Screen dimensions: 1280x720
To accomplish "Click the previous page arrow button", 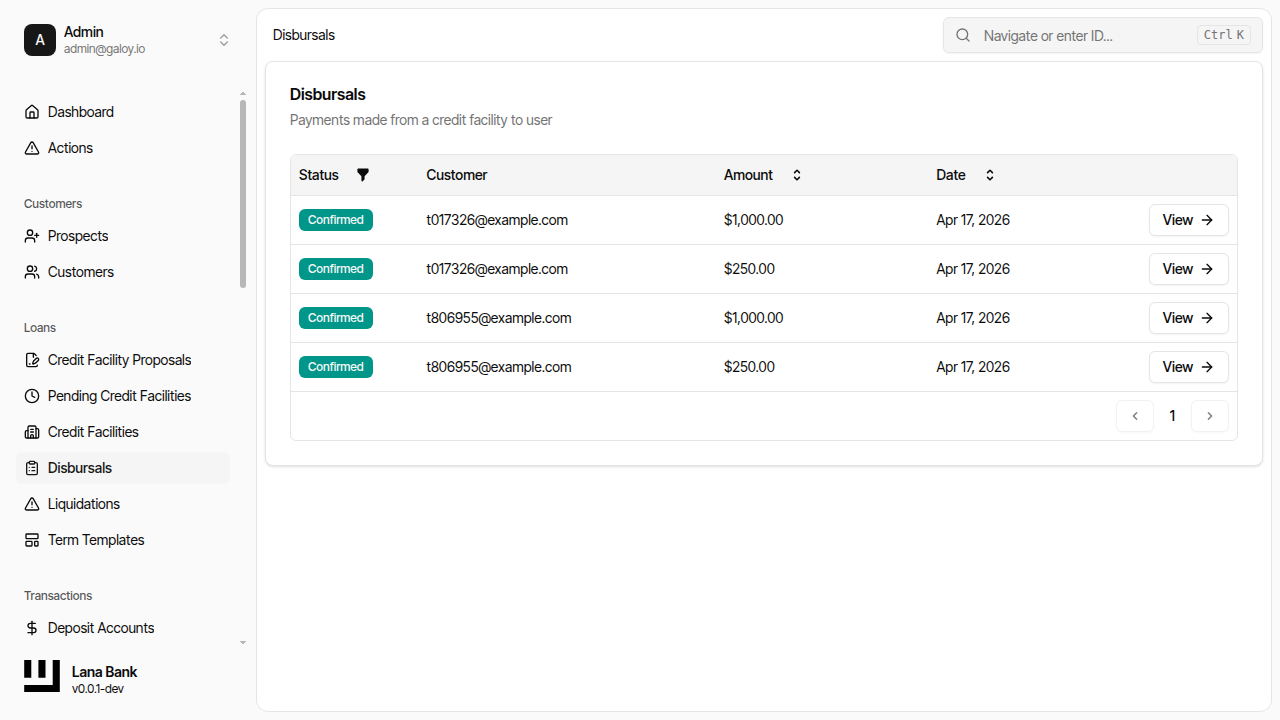I will pyautogui.click(x=1135, y=416).
